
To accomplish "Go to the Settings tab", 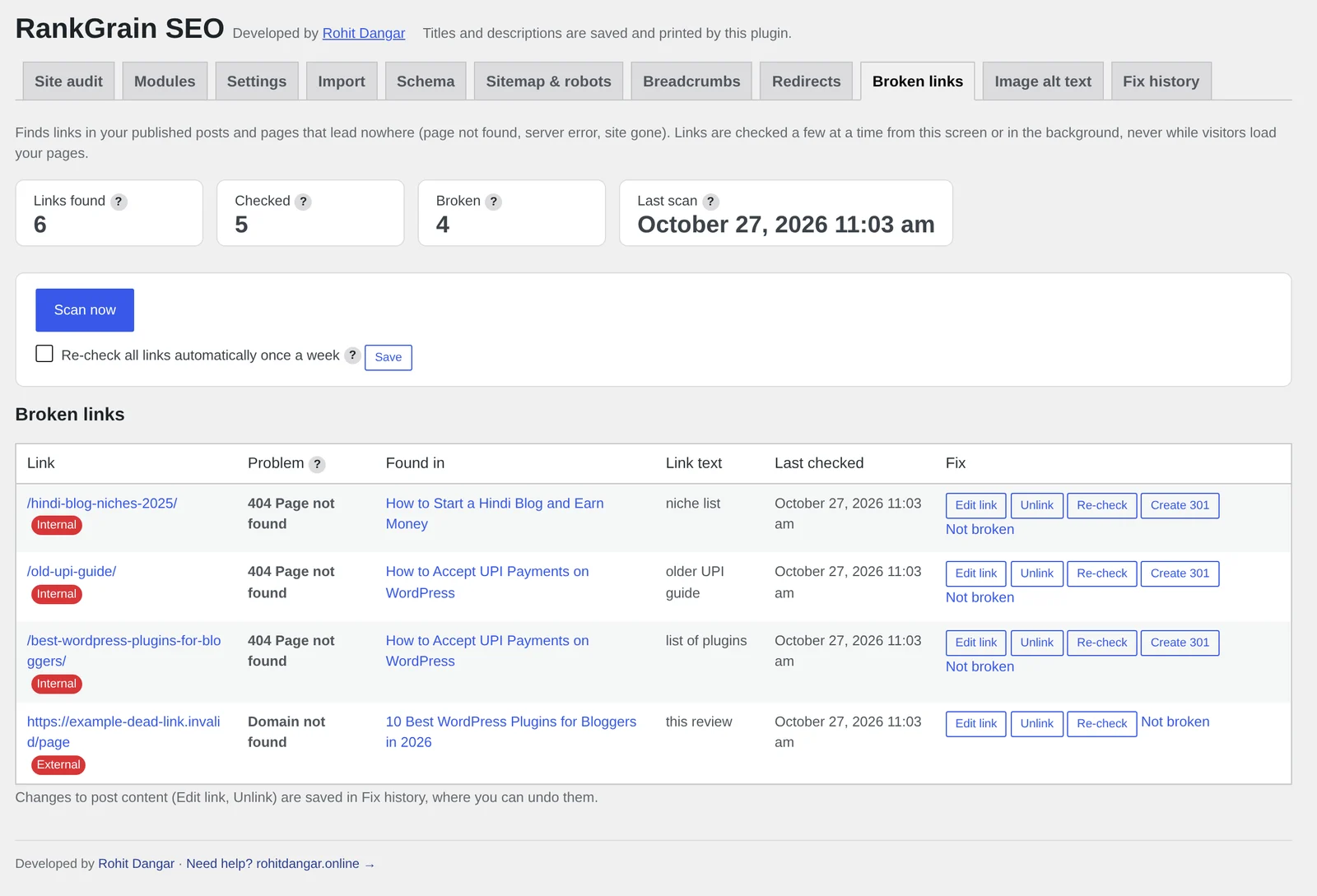I will tap(257, 81).
